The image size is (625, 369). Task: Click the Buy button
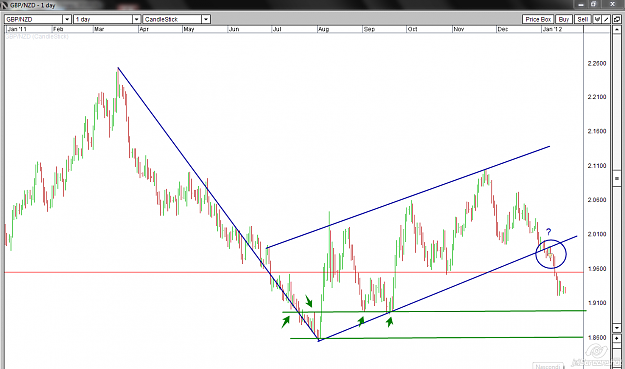tap(564, 19)
